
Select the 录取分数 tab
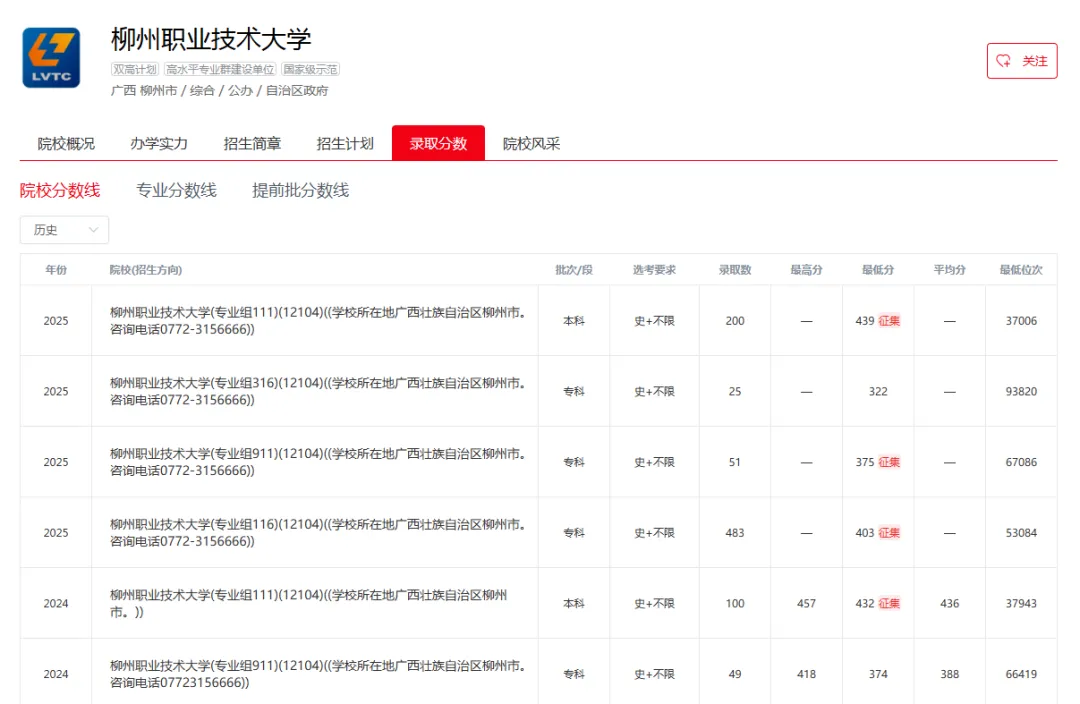coord(438,143)
